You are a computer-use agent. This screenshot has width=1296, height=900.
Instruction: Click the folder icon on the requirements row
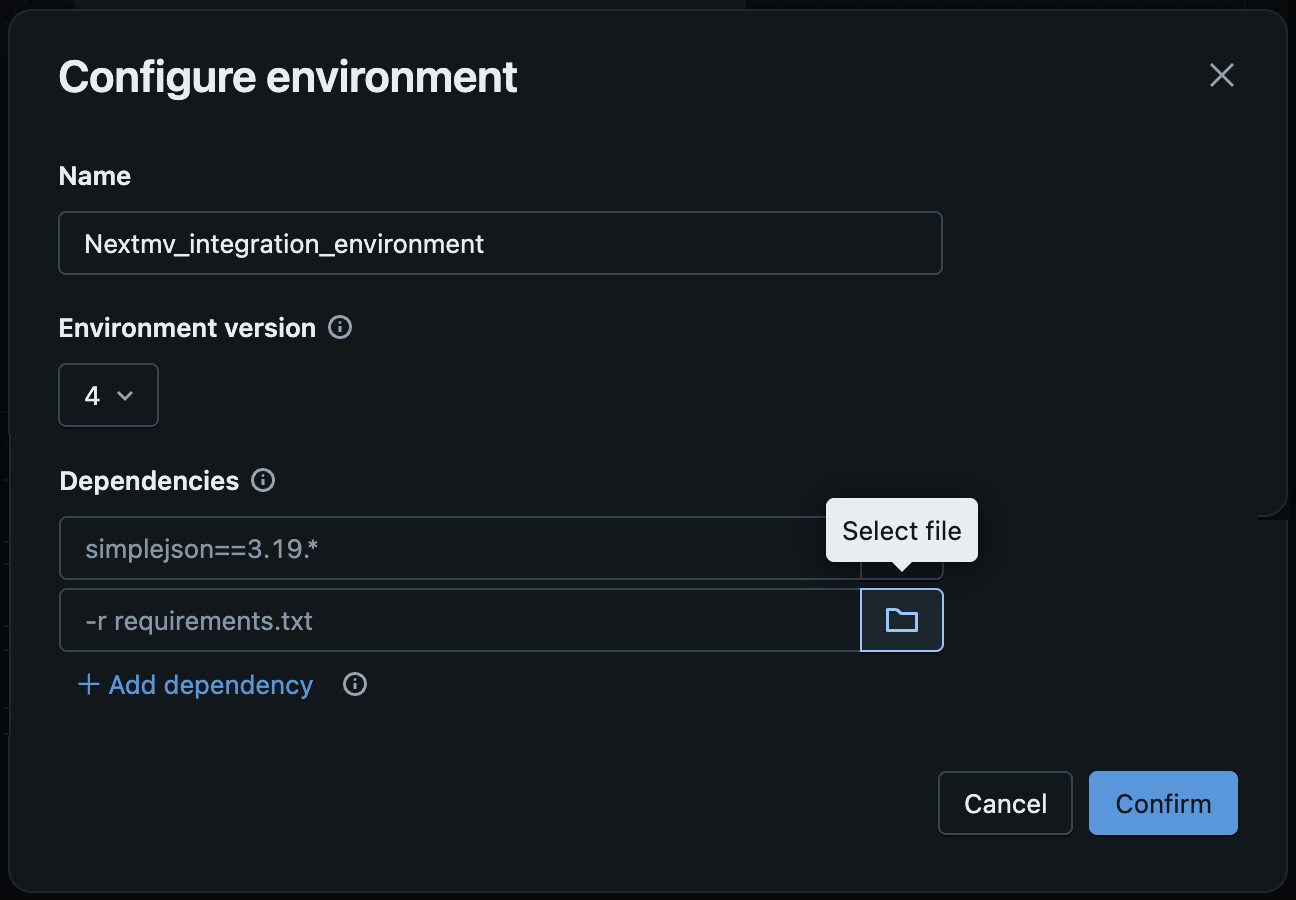[901, 620]
